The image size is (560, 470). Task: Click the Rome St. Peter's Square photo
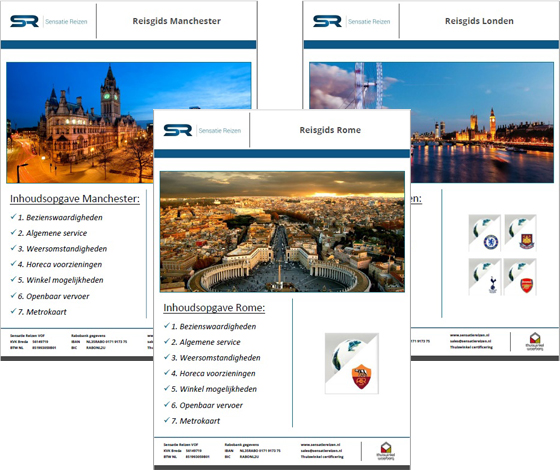pos(282,231)
